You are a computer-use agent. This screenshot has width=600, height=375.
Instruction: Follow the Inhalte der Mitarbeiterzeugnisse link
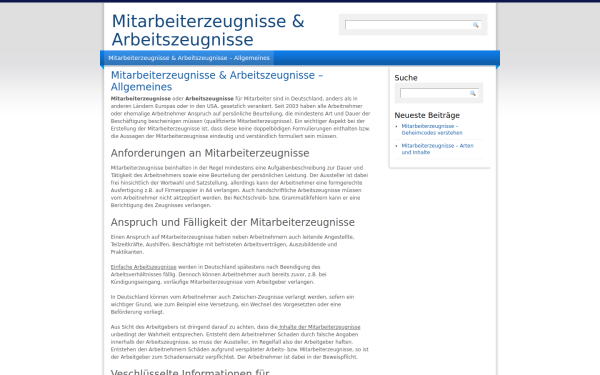tap(320, 327)
